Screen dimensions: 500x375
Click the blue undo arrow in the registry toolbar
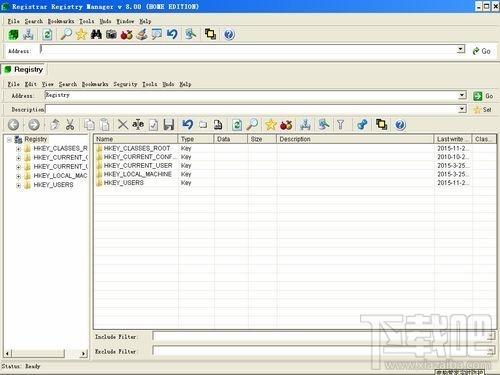point(188,125)
